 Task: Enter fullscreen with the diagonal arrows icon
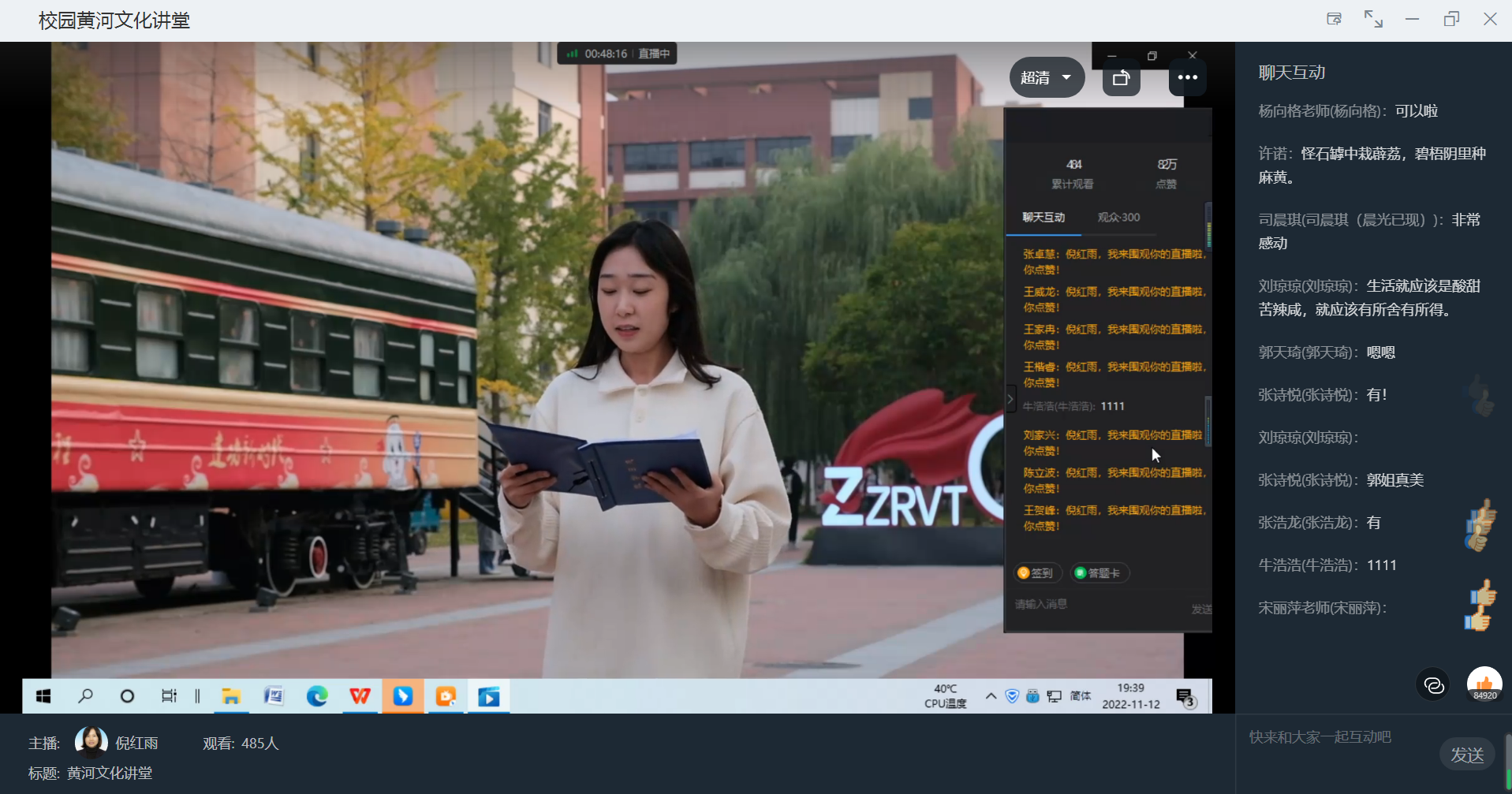click(x=1373, y=19)
